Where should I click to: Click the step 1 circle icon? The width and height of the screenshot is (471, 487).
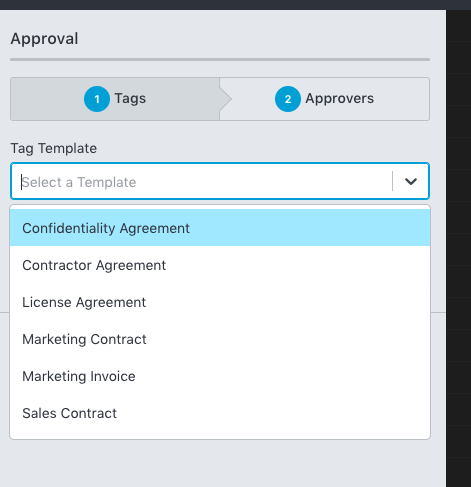click(x=97, y=99)
